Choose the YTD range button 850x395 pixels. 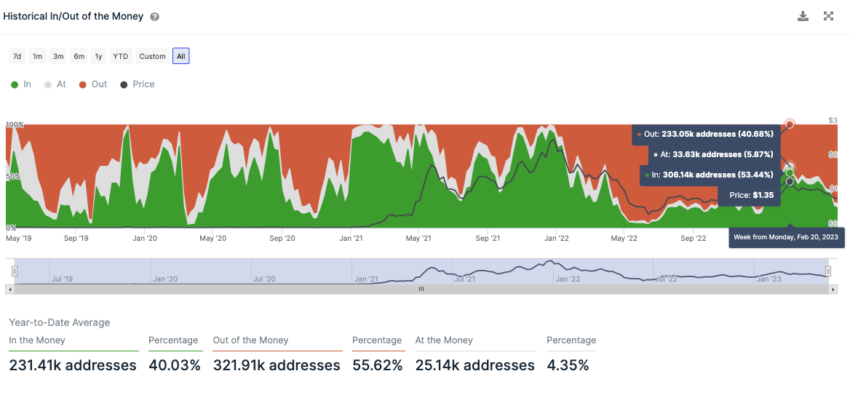(120, 56)
